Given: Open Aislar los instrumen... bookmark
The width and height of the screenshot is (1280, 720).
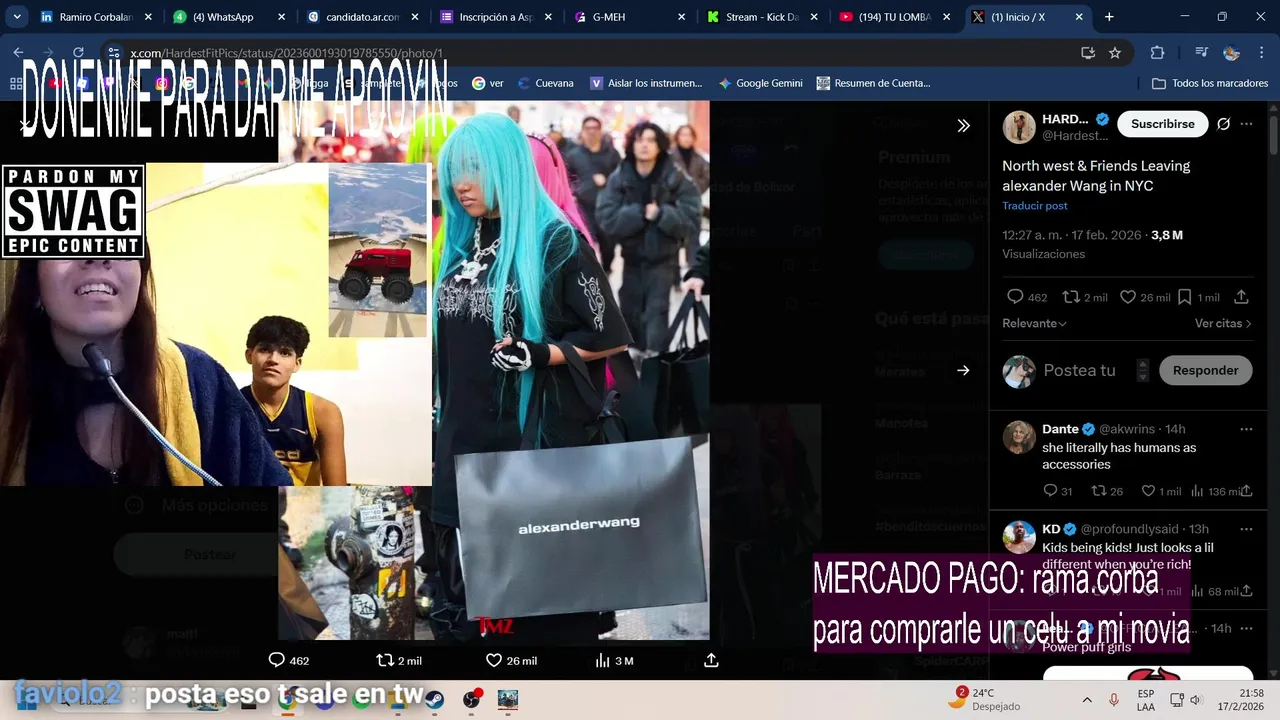Looking at the screenshot, I should [x=646, y=83].
